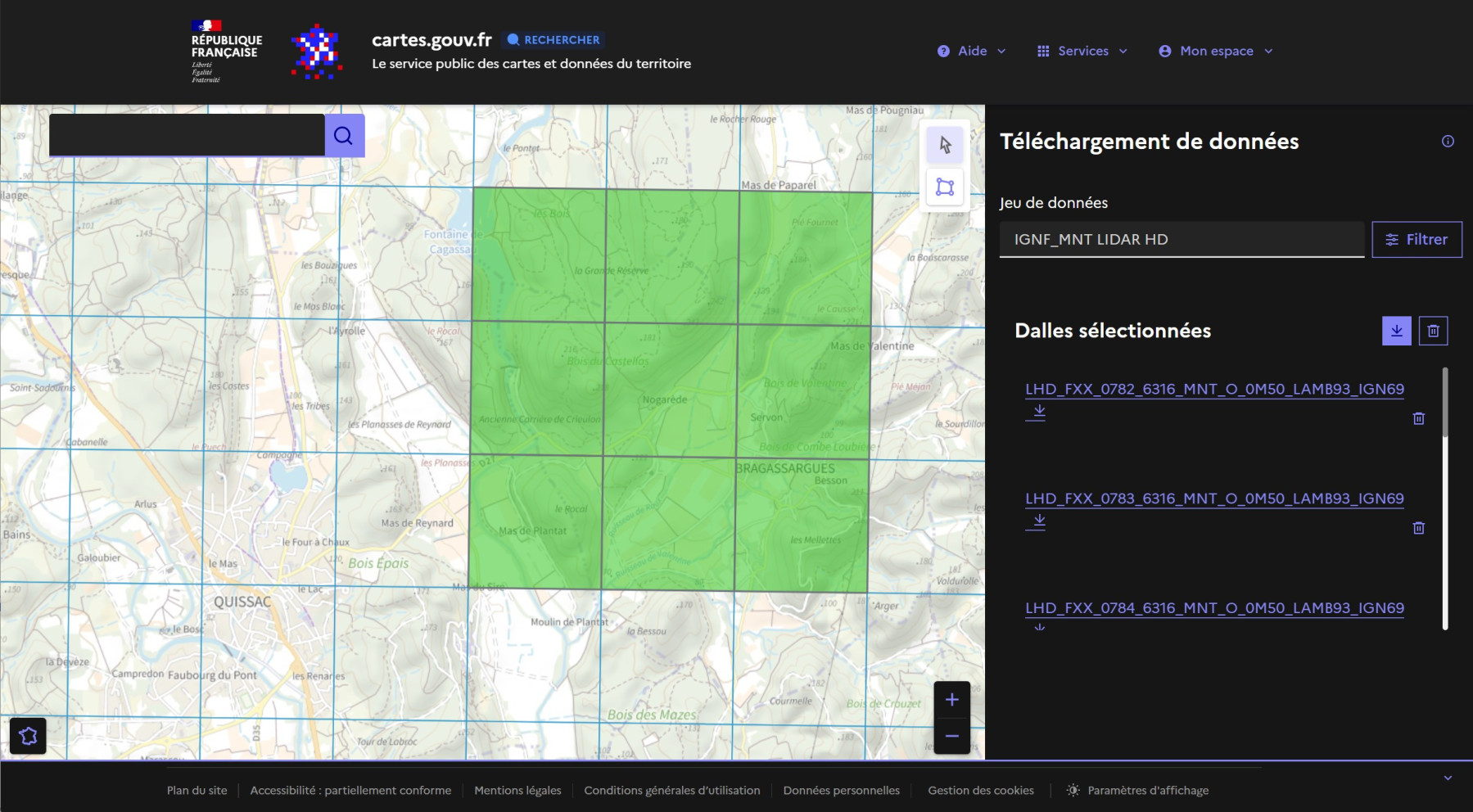The width and height of the screenshot is (1473, 812).
Task: Open the info icon beside Téléchargement de données
Action: [x=1448, y=142]
